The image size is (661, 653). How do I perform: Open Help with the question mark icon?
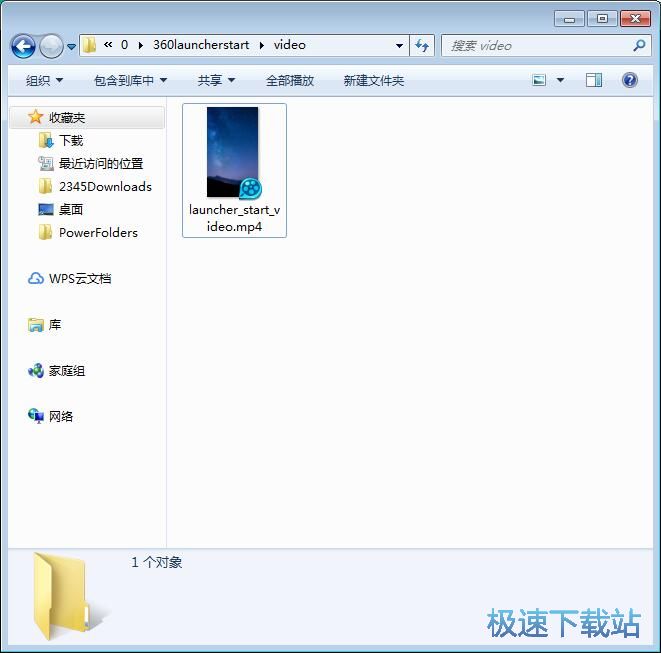[x=630, y=80]
